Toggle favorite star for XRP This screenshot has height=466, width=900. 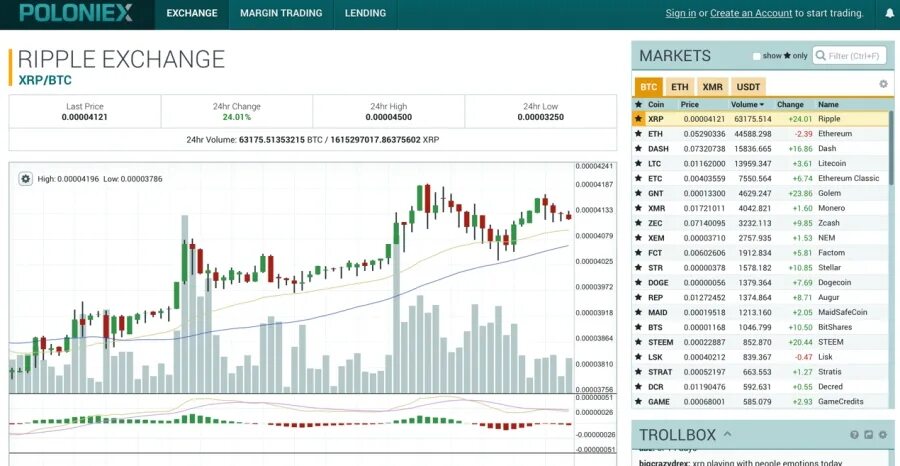638,119
